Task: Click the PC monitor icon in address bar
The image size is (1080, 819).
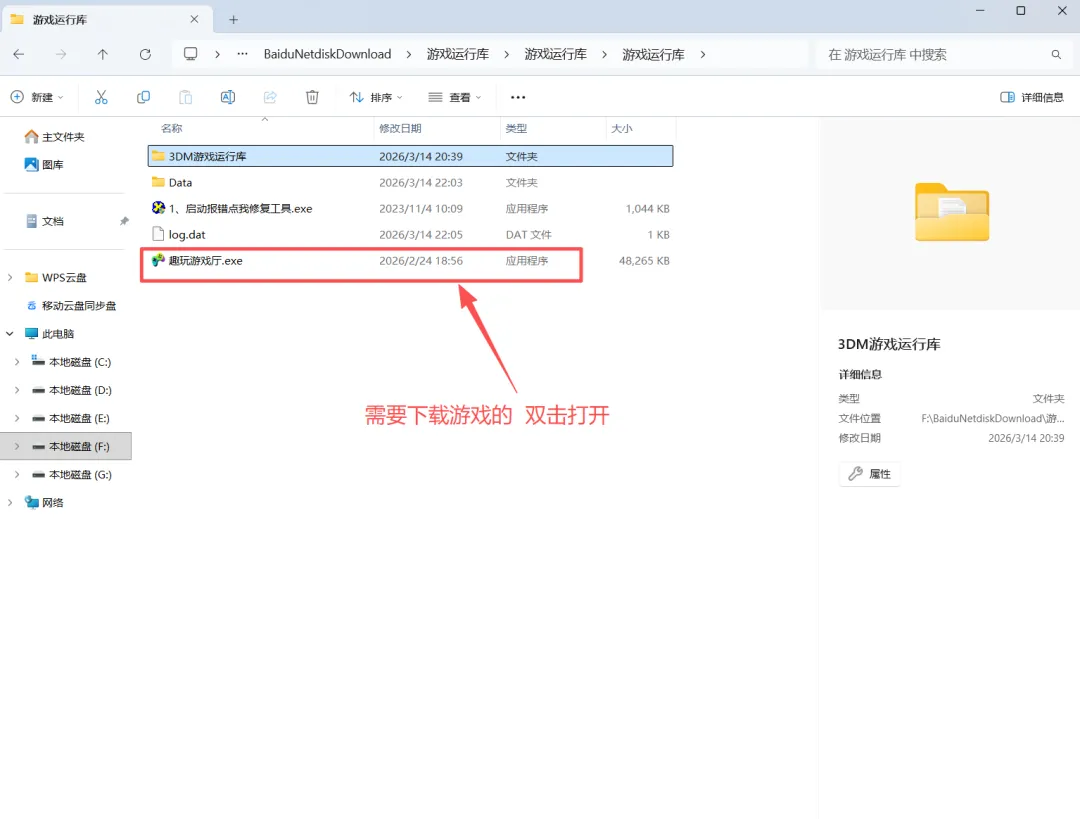Action: 191,54
